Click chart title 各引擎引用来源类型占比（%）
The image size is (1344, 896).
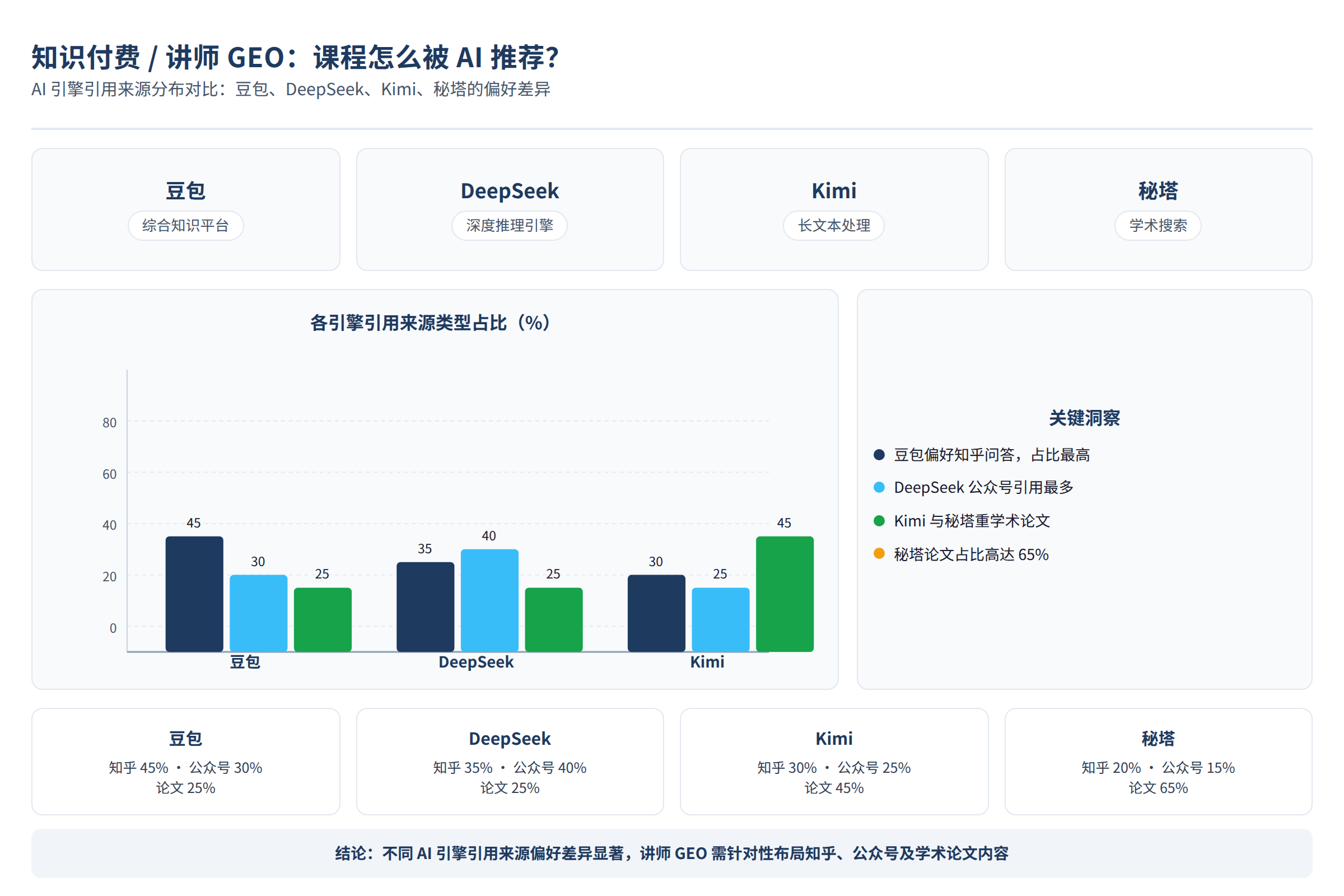(430, 323)
